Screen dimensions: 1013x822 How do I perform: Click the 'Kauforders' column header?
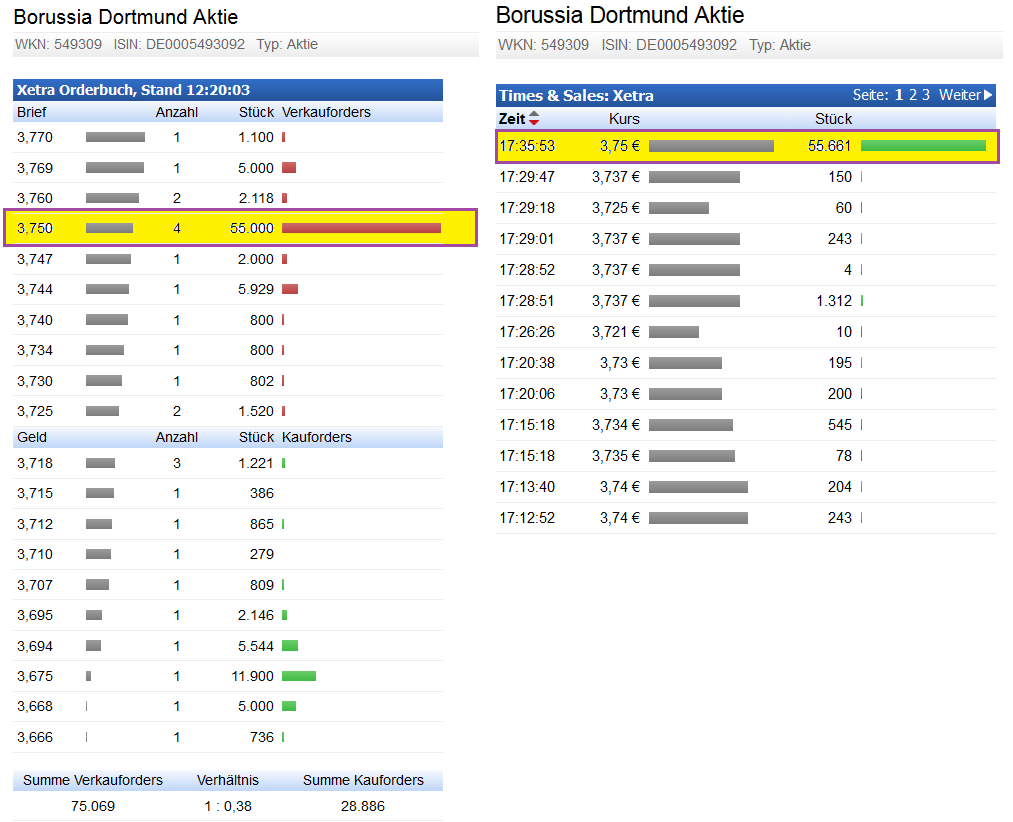coord(317,437)
